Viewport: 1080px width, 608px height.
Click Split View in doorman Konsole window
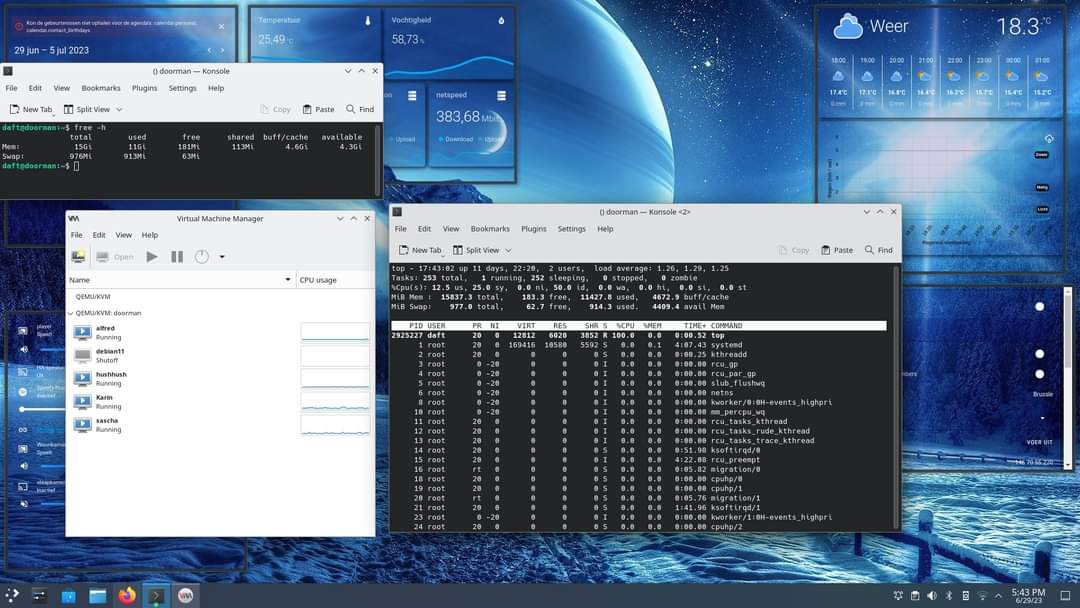[87, 109]
